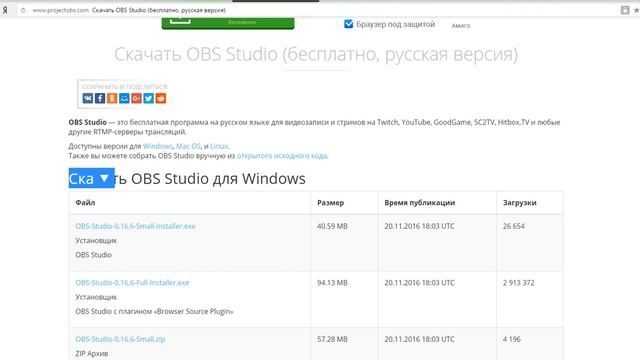Uncheck the 'Браузер под защитой' checkbox
This screenshot has width=640, height=360.
click(x=349, y=24)
